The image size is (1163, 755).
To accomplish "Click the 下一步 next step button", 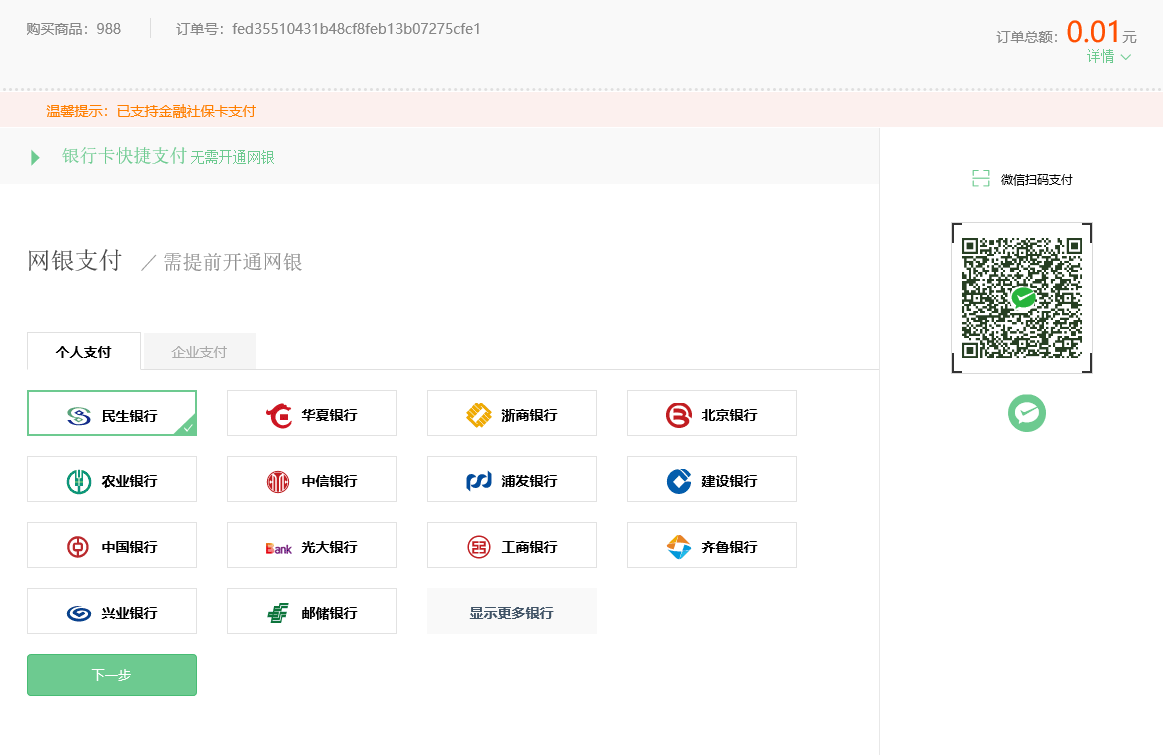I will point(111,674).
